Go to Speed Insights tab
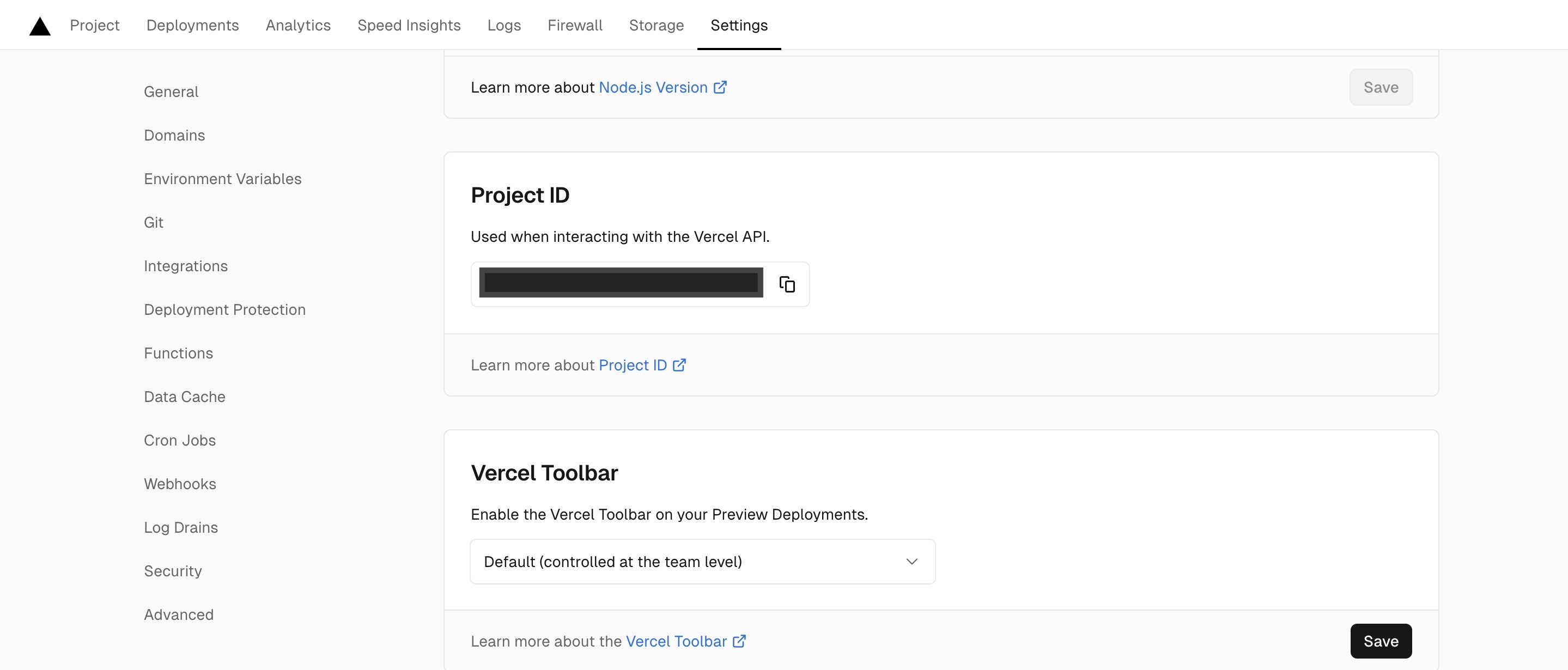Viewport: 1568px width, 670px height. point(409,25)
